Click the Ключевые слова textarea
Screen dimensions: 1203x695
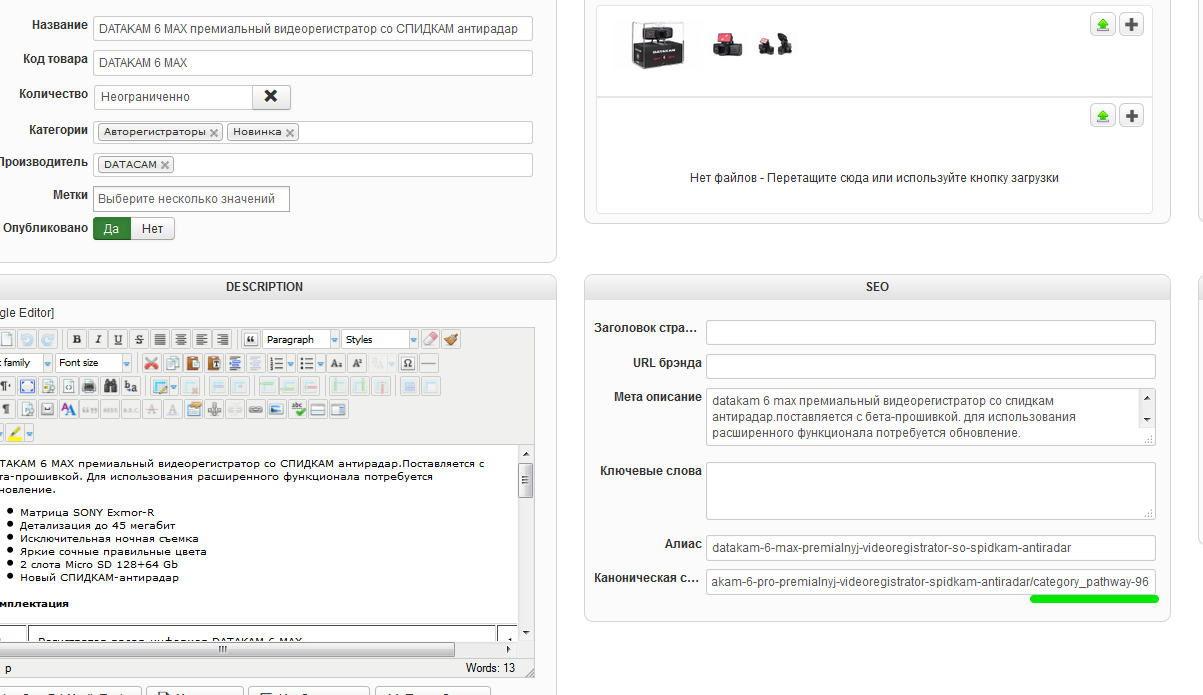[931, 490]
